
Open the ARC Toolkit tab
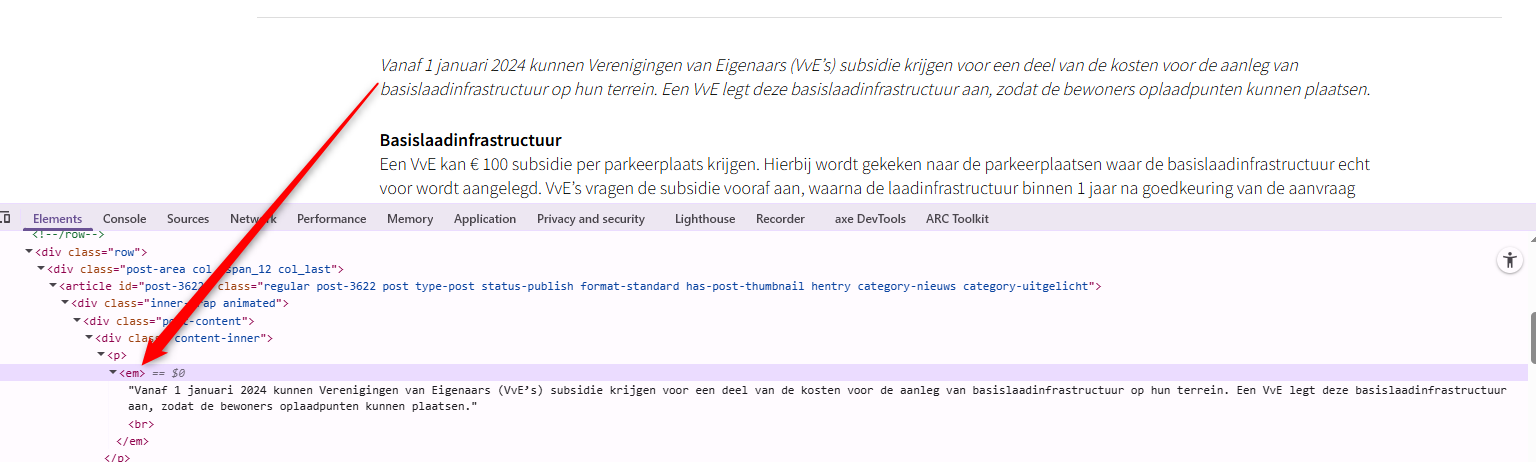957,219
